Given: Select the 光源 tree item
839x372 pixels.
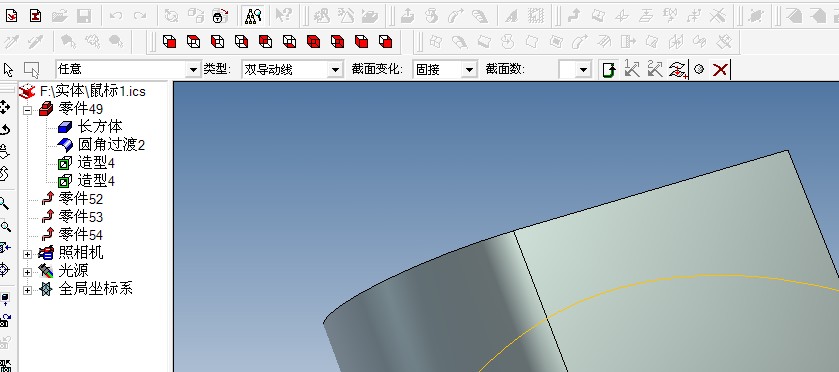Looking at the screenshot, I should (73, 271).
